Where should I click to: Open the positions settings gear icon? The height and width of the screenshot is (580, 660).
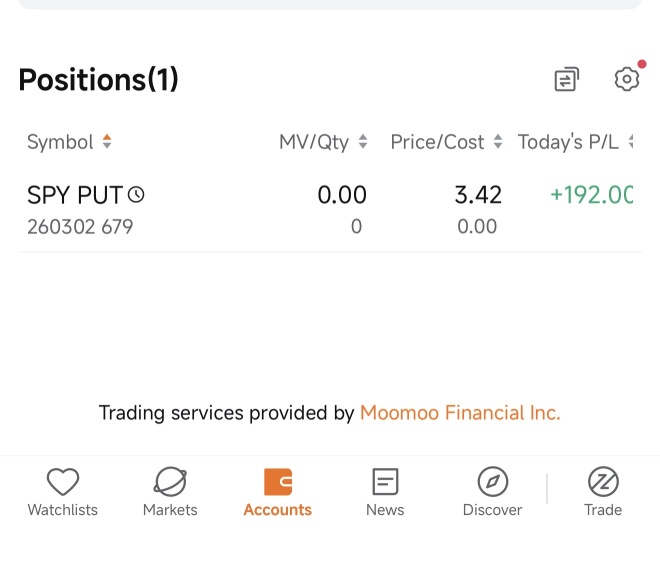(627, 79)
